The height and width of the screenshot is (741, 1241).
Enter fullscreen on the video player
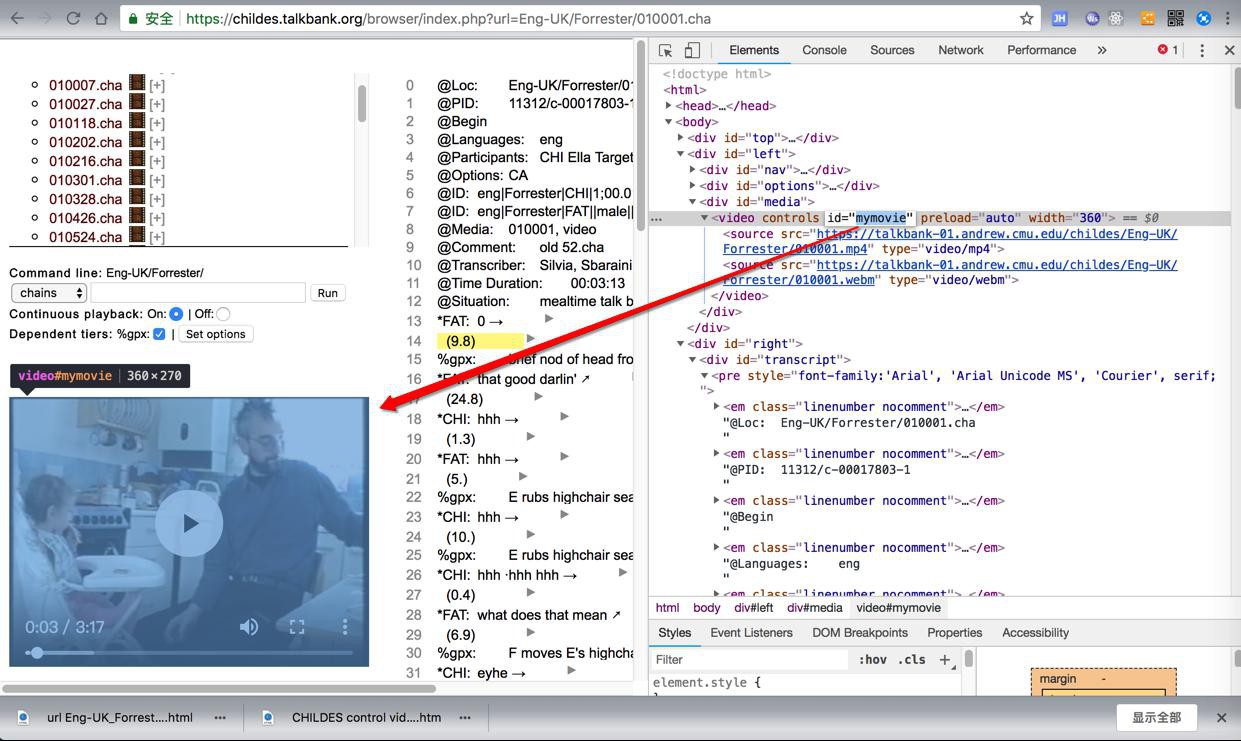tap(297, 626)
